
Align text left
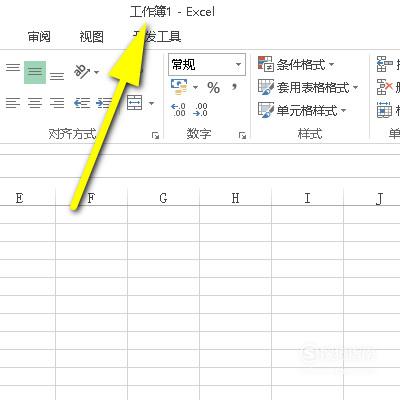(x=13, y=103)
